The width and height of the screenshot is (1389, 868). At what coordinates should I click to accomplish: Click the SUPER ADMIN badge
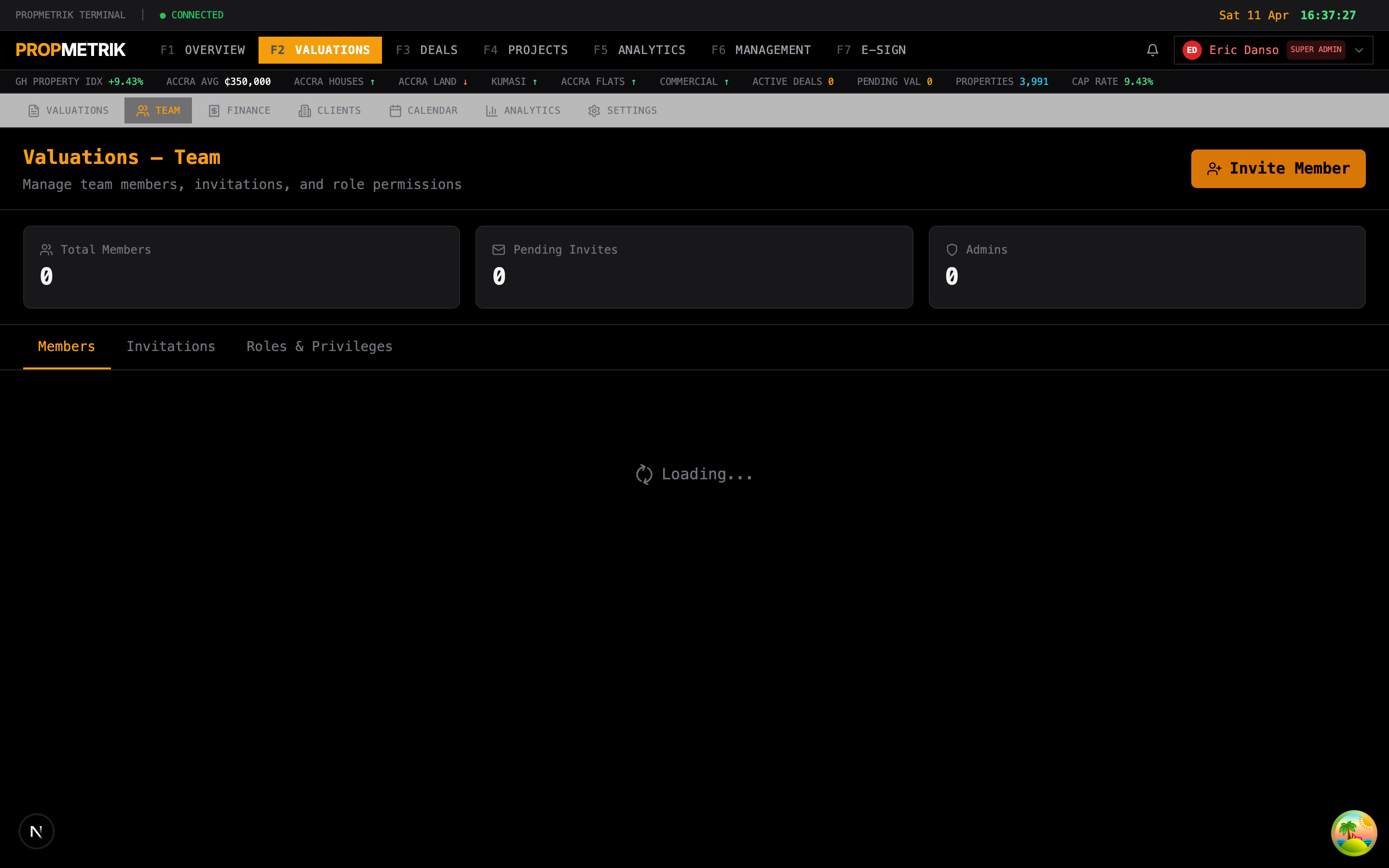1316,50
